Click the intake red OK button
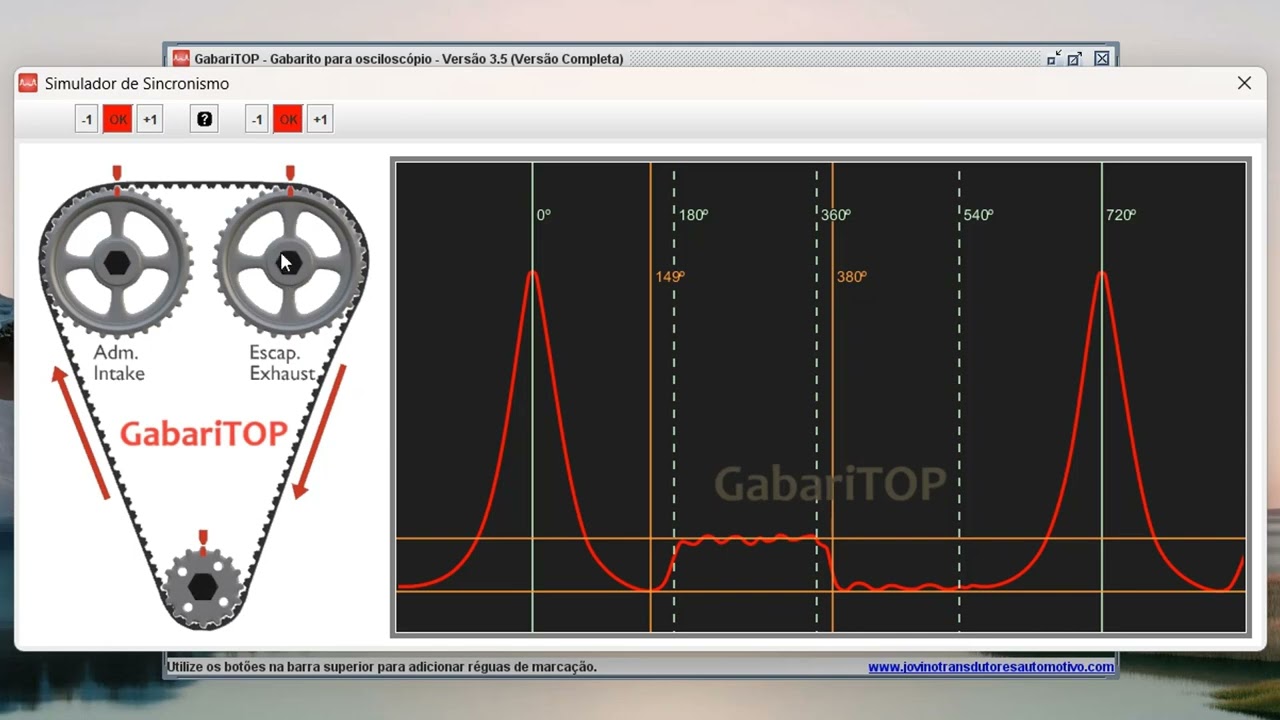Viewport: 1280px width, 720px height. 118,120
